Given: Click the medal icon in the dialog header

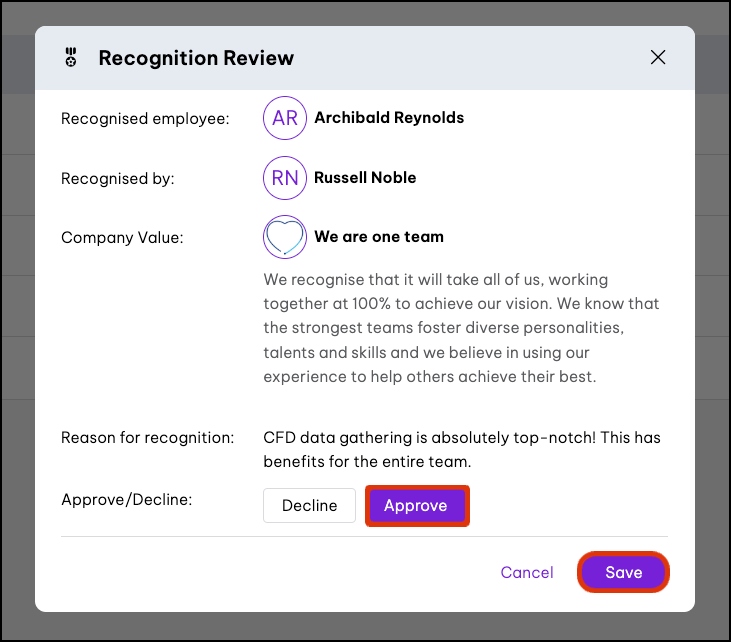Looking at the screenshot, I should 70,58.
